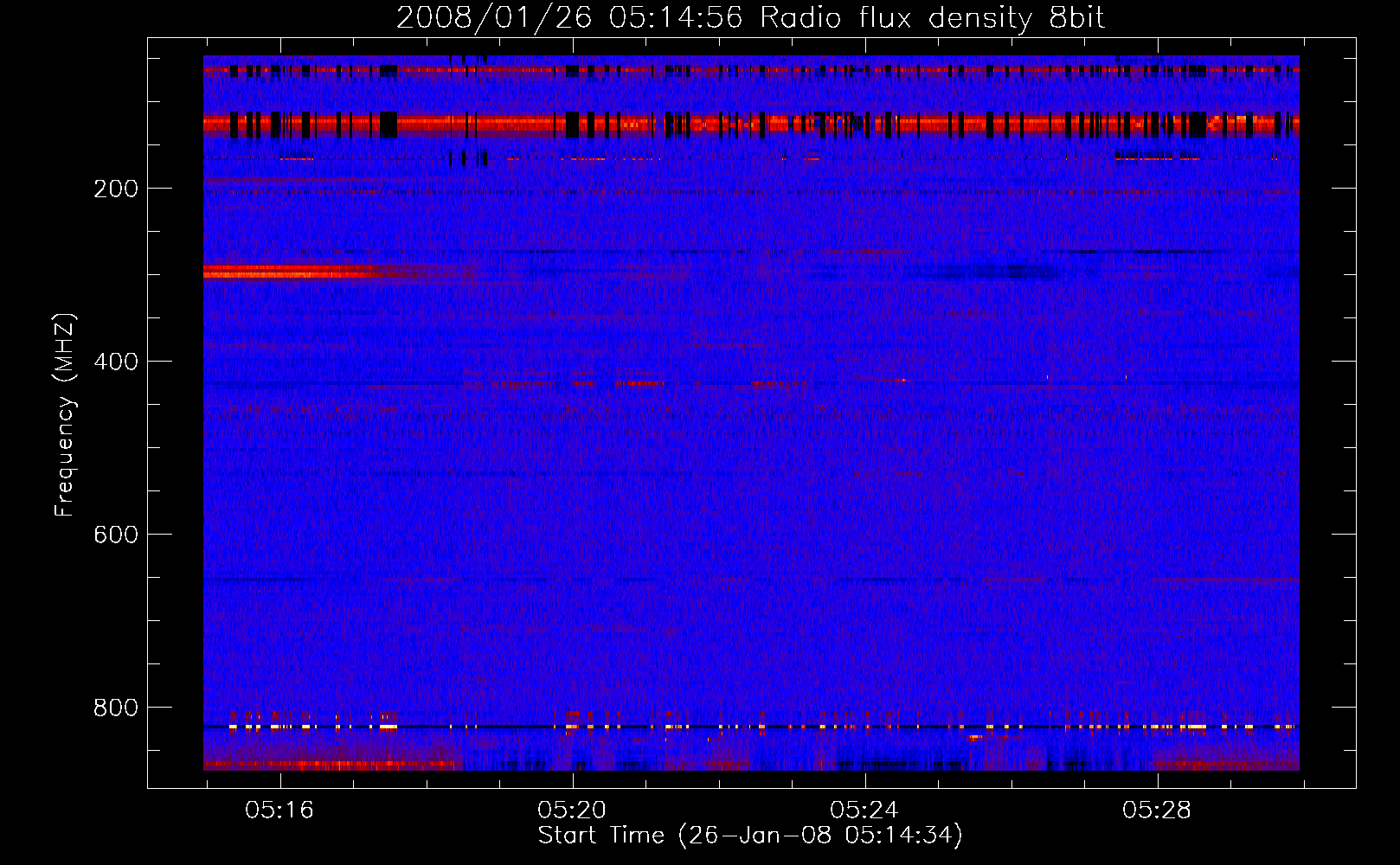Click the plot title "2008/01/26 05:14:56 Radio flux density 8bit"
This screenshot has height=865, width=1400.
(750, 18)
